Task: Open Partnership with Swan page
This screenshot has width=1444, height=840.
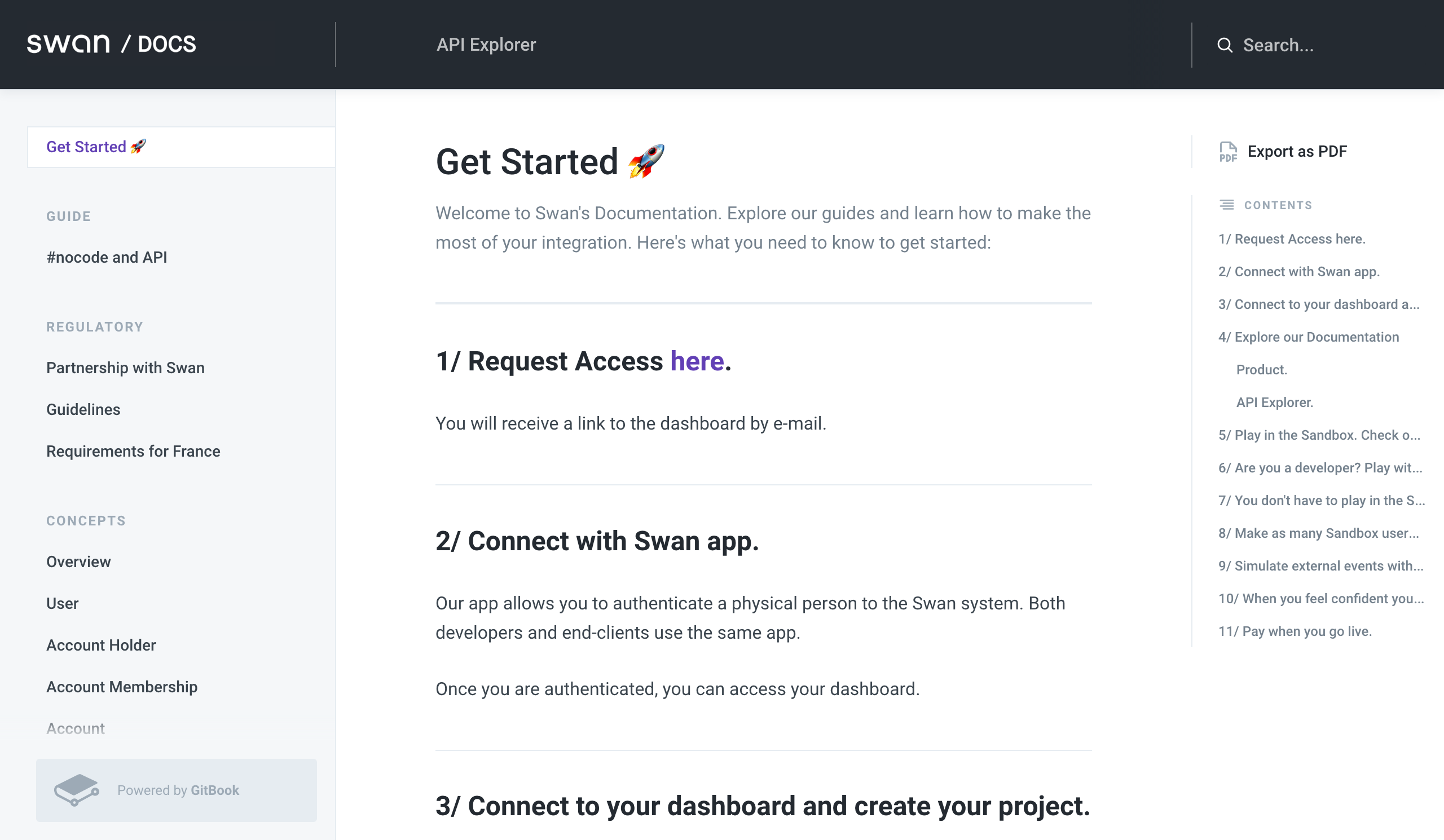Action: (x=125, y=368)
